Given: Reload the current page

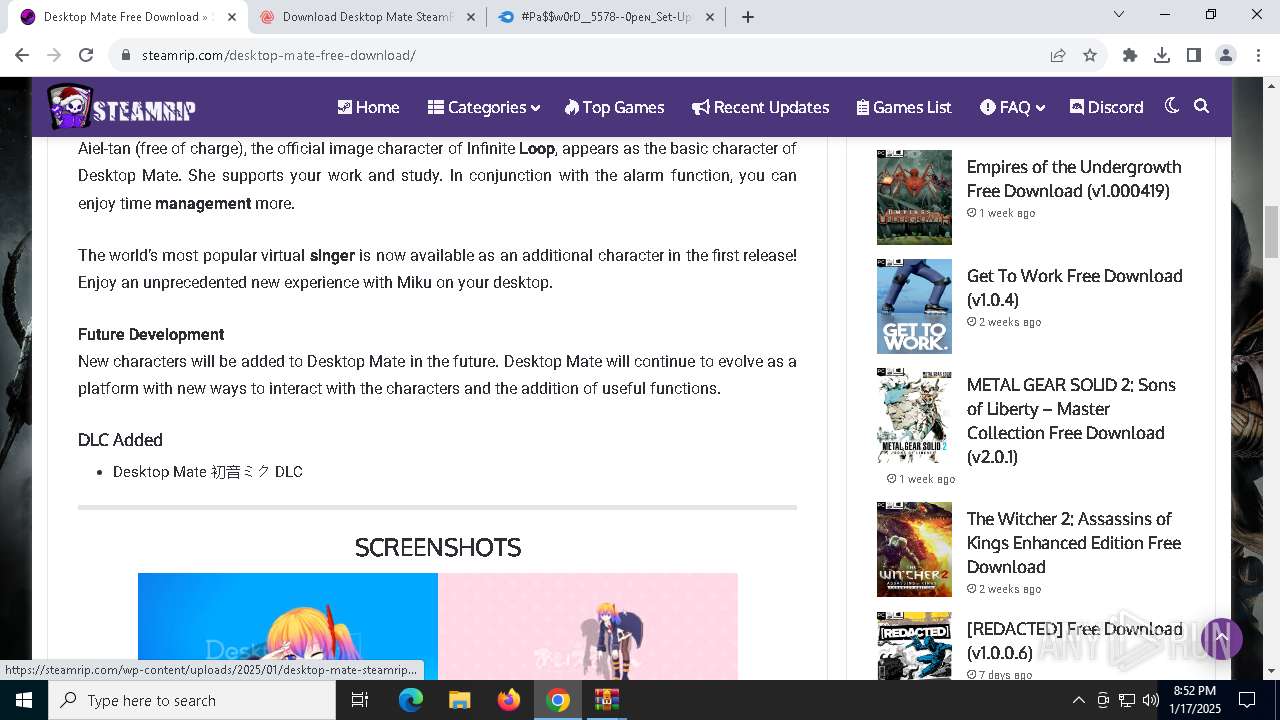Looking at the screenshot, I should click(86, 55).
